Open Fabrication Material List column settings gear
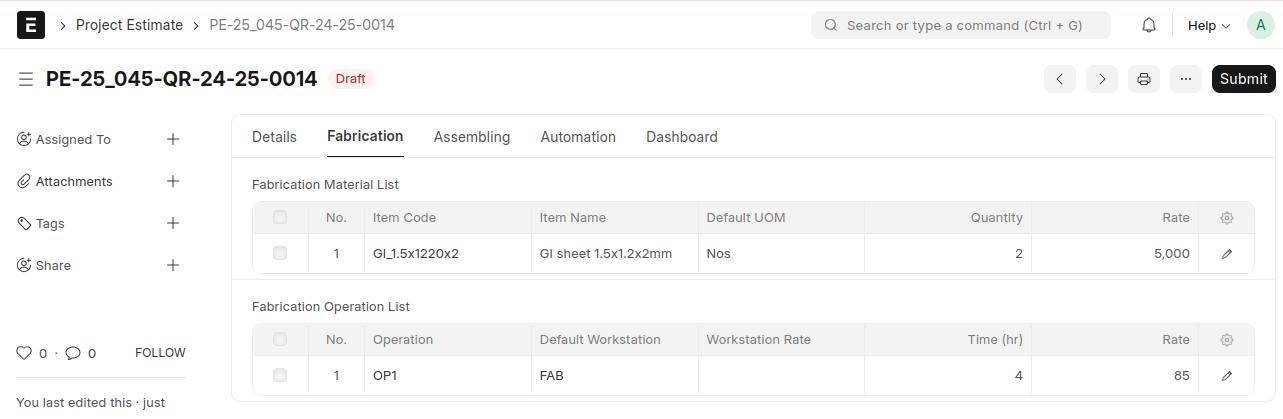This screenshot has width=1283, height=419. [x=1227, y=218]
